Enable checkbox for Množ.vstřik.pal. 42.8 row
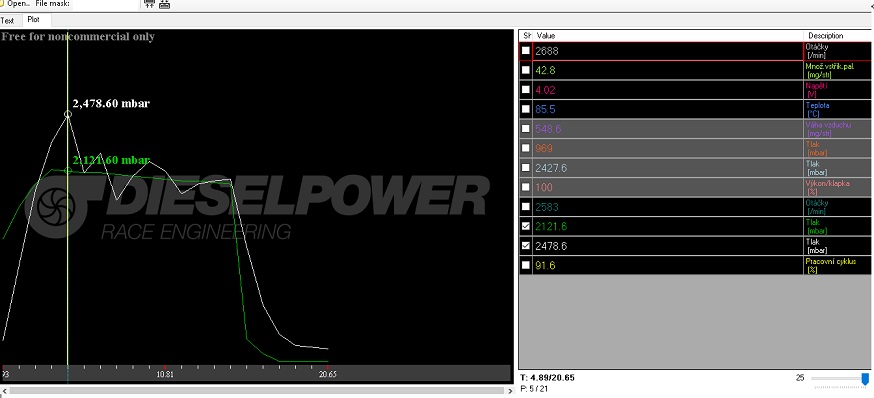This screenshot has height=398, width=874. point(526,70)
